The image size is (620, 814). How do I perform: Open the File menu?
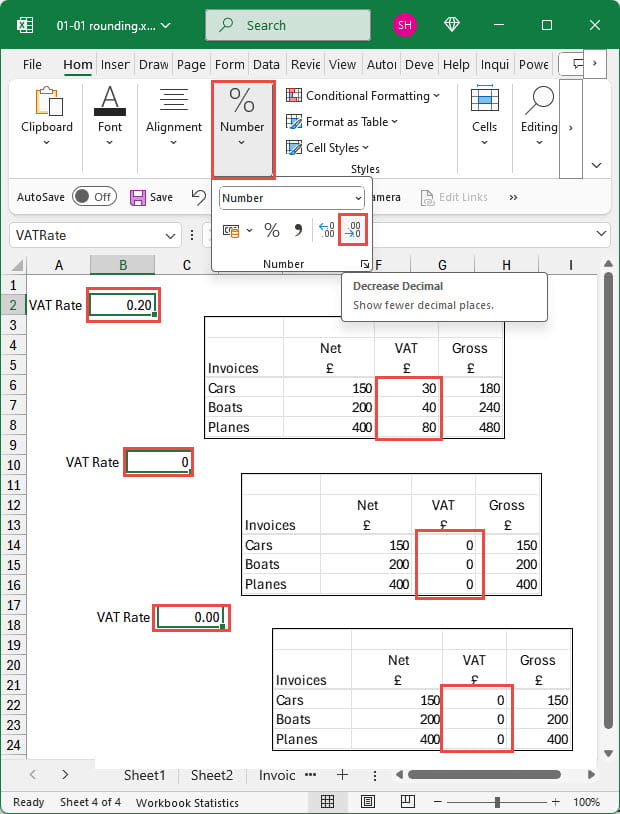32,64
